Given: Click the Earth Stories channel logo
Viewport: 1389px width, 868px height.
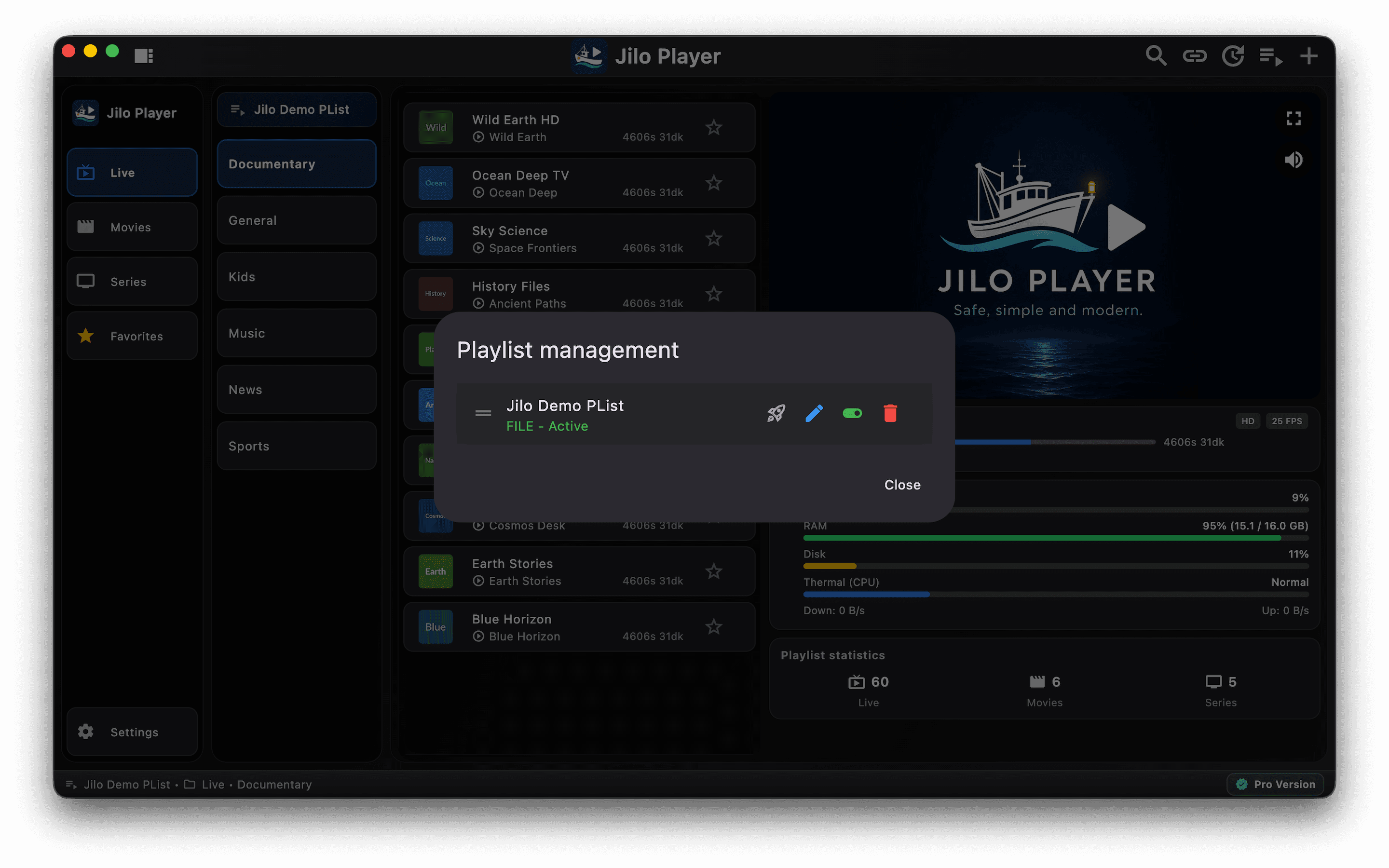Looking at the screenshot, I should pos(436,571).
